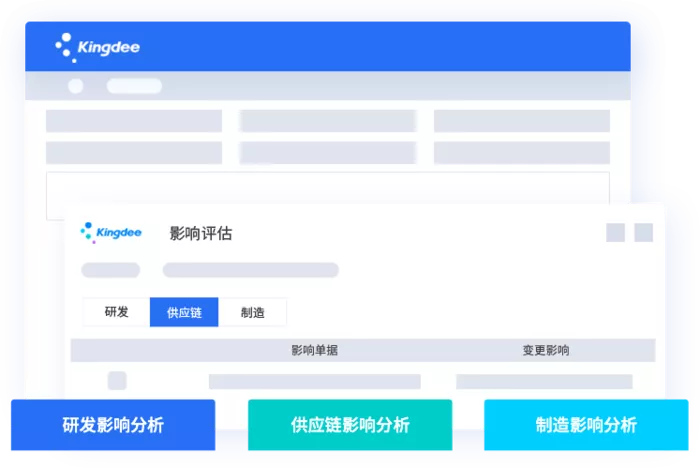Click the Kingdee logo in blue header

(x=97, y=47)
